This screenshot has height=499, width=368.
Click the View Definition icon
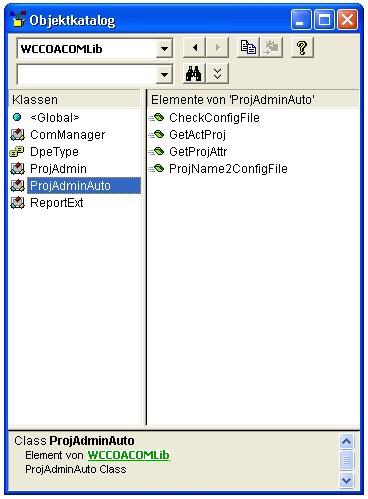click(x=271, y=47)
